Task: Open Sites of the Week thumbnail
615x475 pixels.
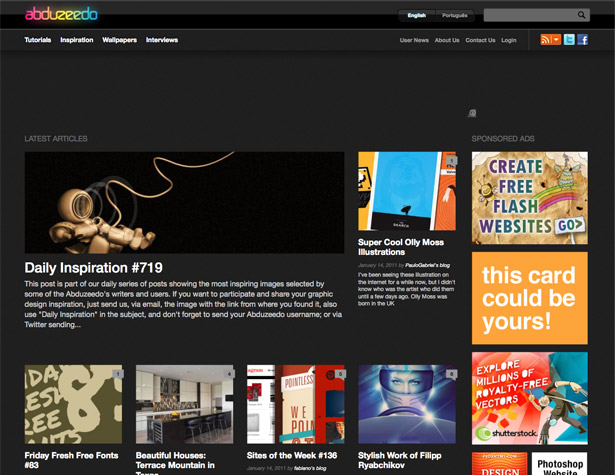Action: 296,404
